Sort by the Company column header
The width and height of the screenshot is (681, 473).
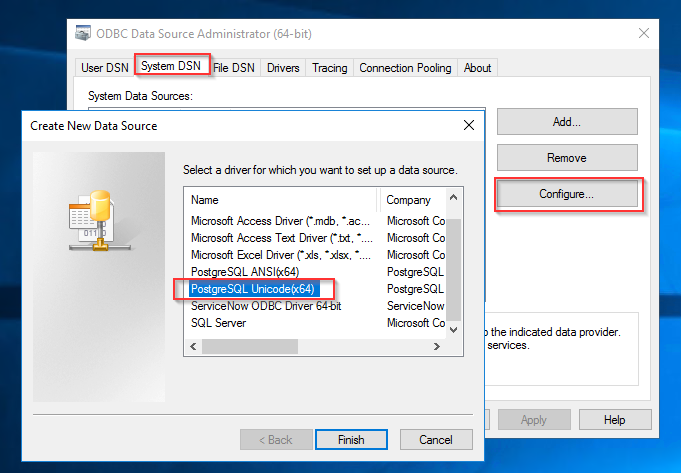tap(413, 200)
